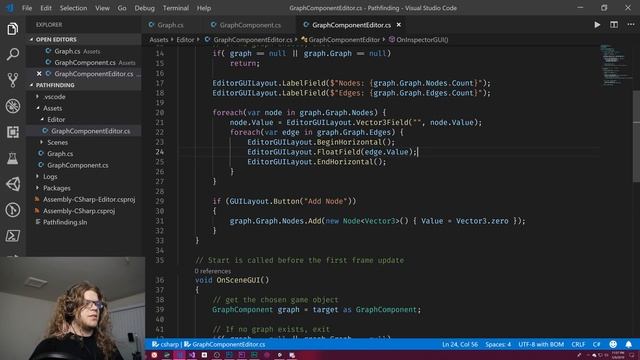The height and width of the screenshot is (360, 640).
Task: Split the editor to the right
Action: (614, 25)
